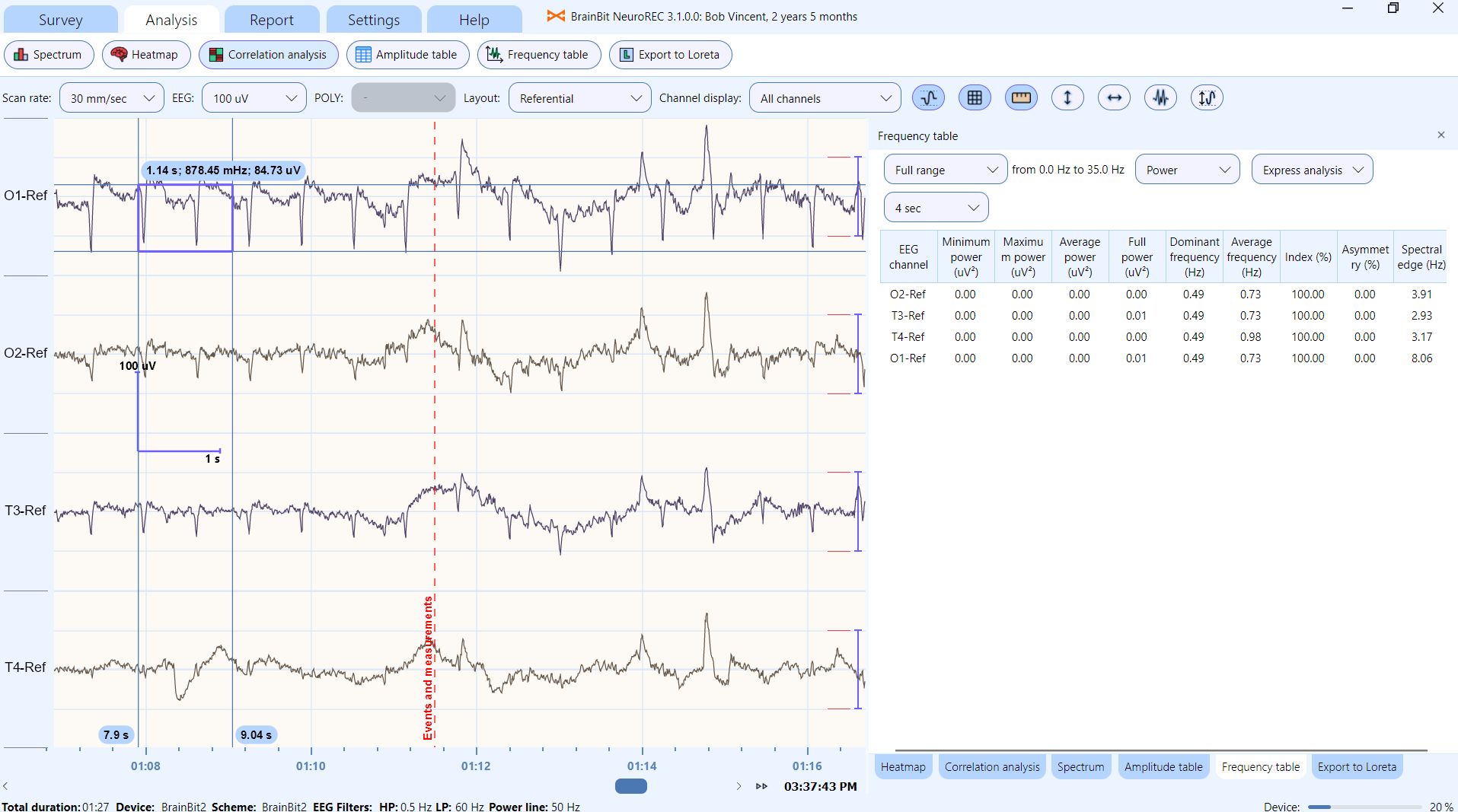Close the Frequency table panel
The width and height of the screenshot is (1458, 812).
pos(1440,135)
